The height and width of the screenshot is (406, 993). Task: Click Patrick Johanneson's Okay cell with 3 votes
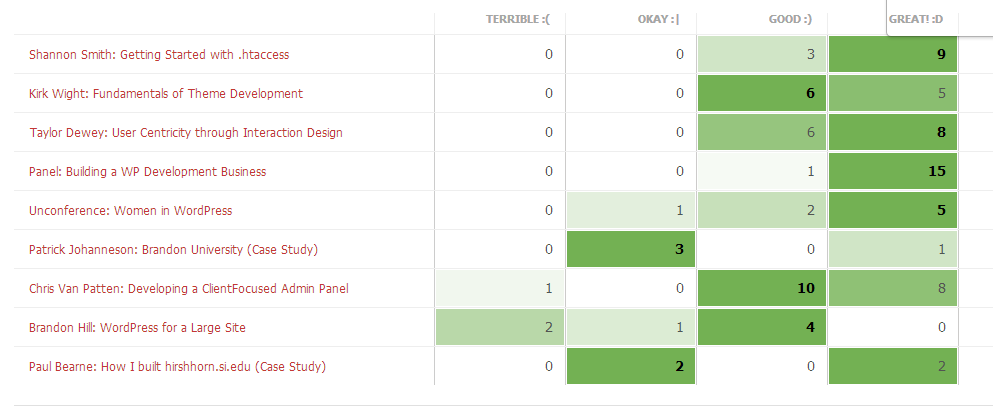point(631,249)
